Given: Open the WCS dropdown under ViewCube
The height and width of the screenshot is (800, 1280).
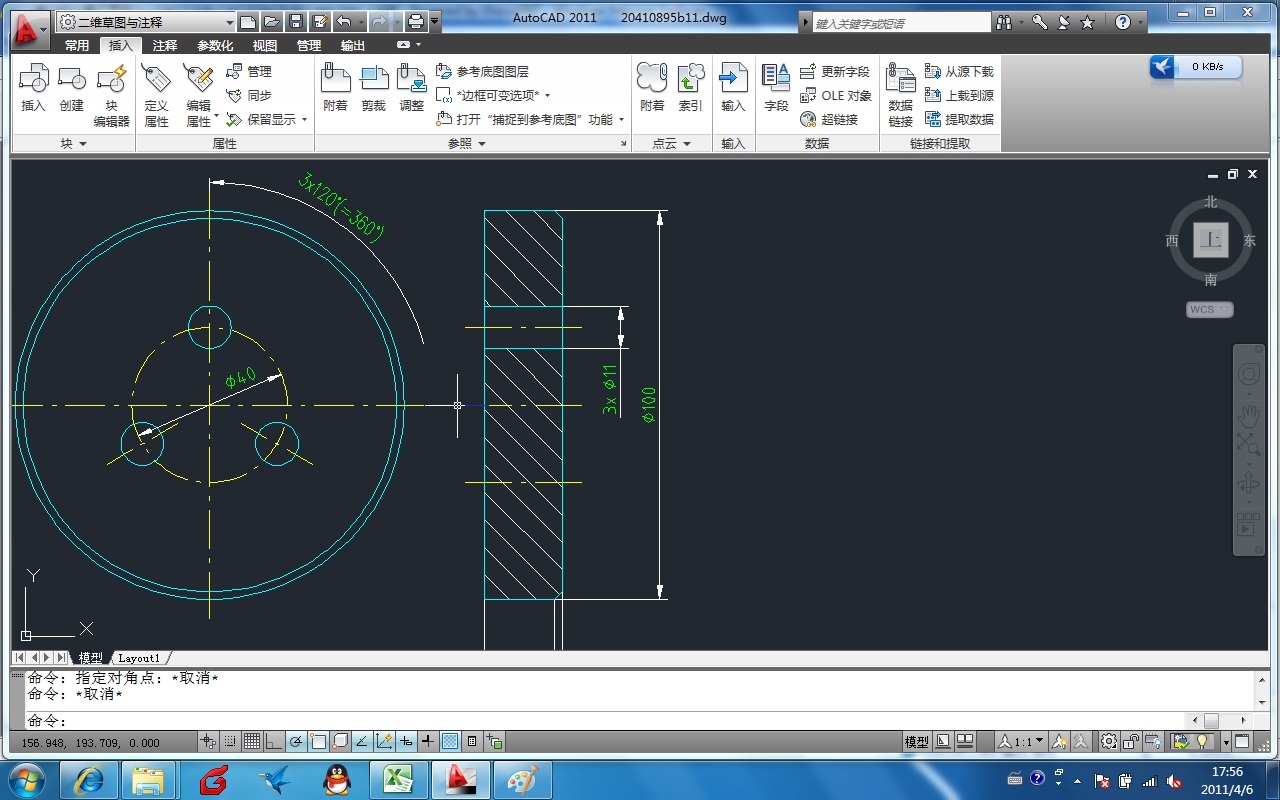Looking at the screenshot, I should (1210, 310).
